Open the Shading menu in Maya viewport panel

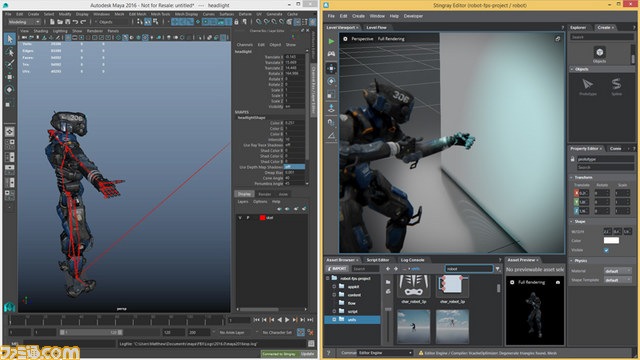(x=41, y=31)
